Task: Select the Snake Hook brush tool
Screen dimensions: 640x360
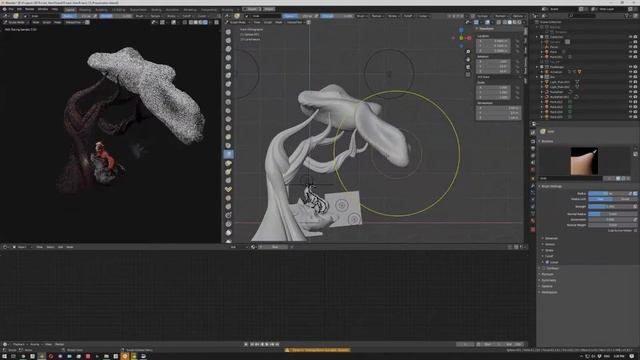Action: click(228, 171)
